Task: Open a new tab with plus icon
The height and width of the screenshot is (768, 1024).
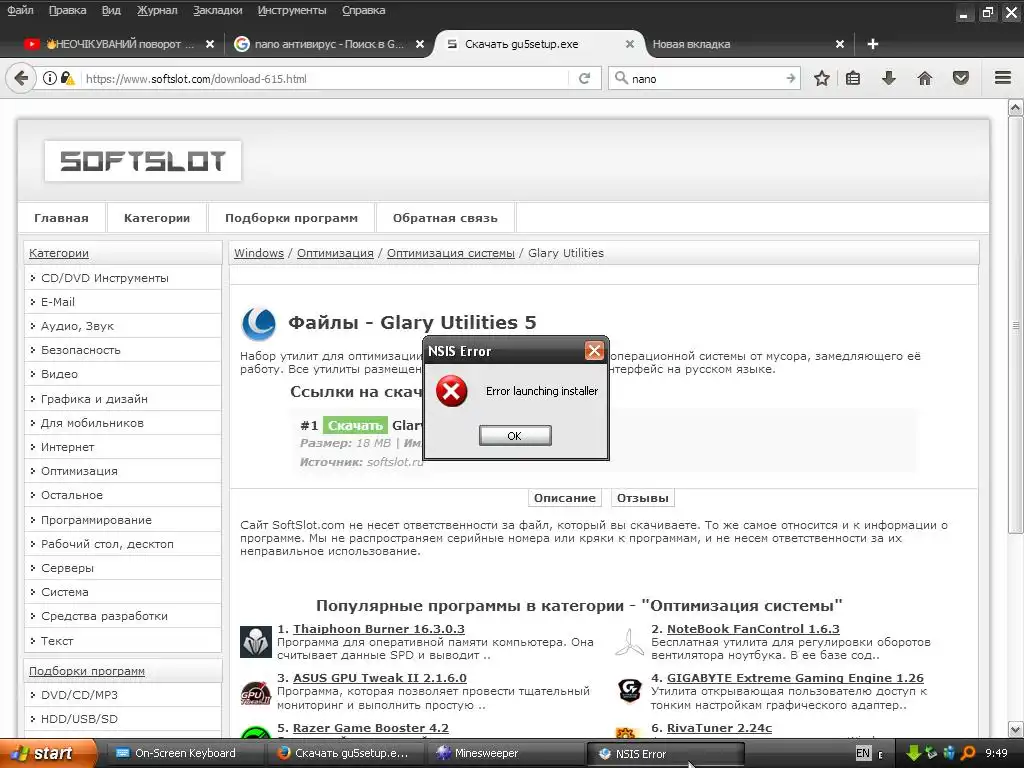Action: 872,44
